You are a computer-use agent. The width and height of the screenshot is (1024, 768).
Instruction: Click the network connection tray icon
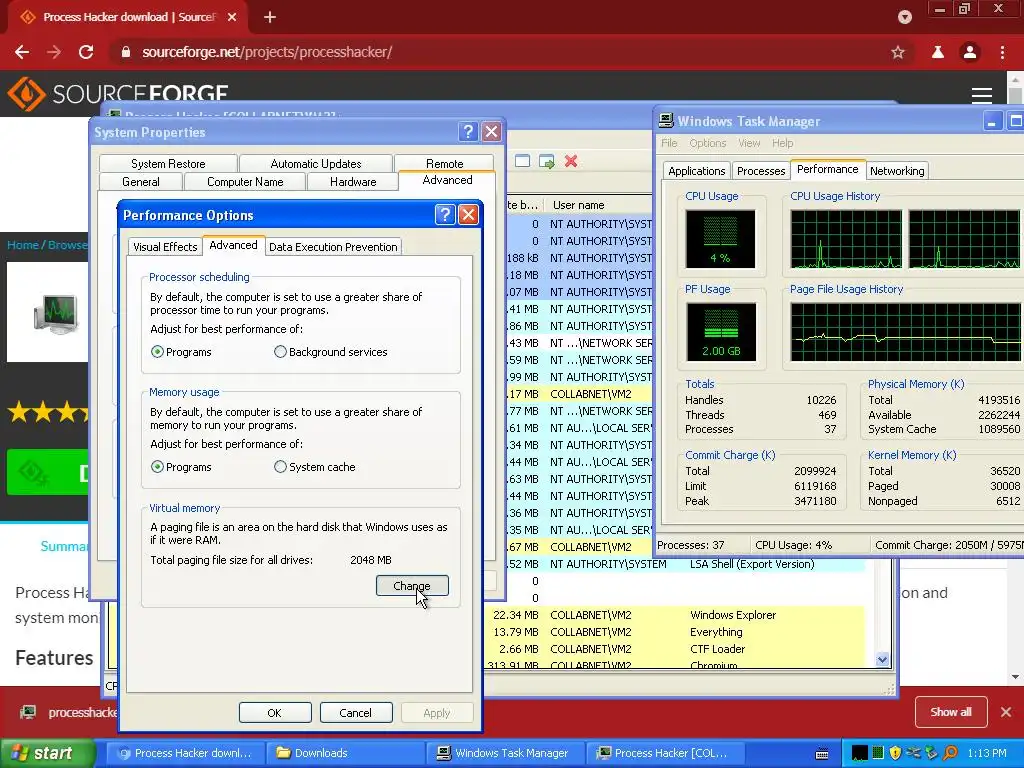[x=914, y=753]
